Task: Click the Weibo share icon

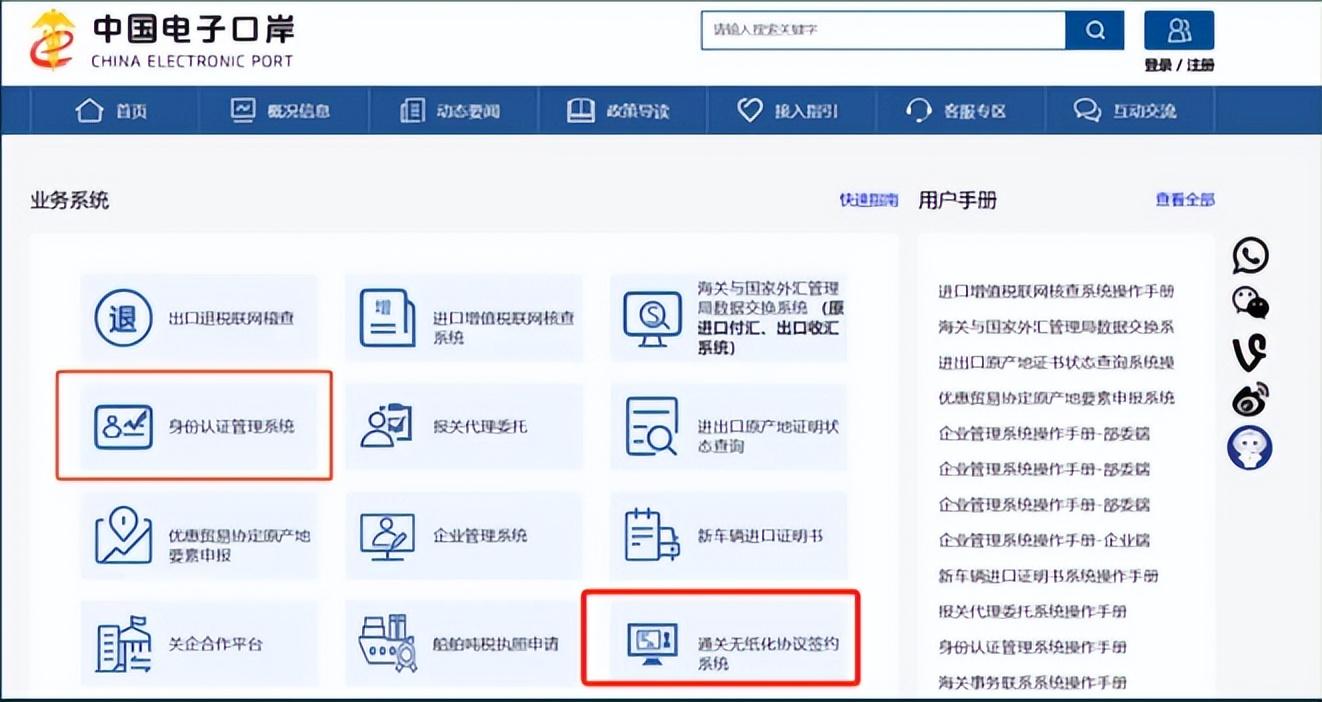Action: pyautogui.click(x=1249, y=400)
